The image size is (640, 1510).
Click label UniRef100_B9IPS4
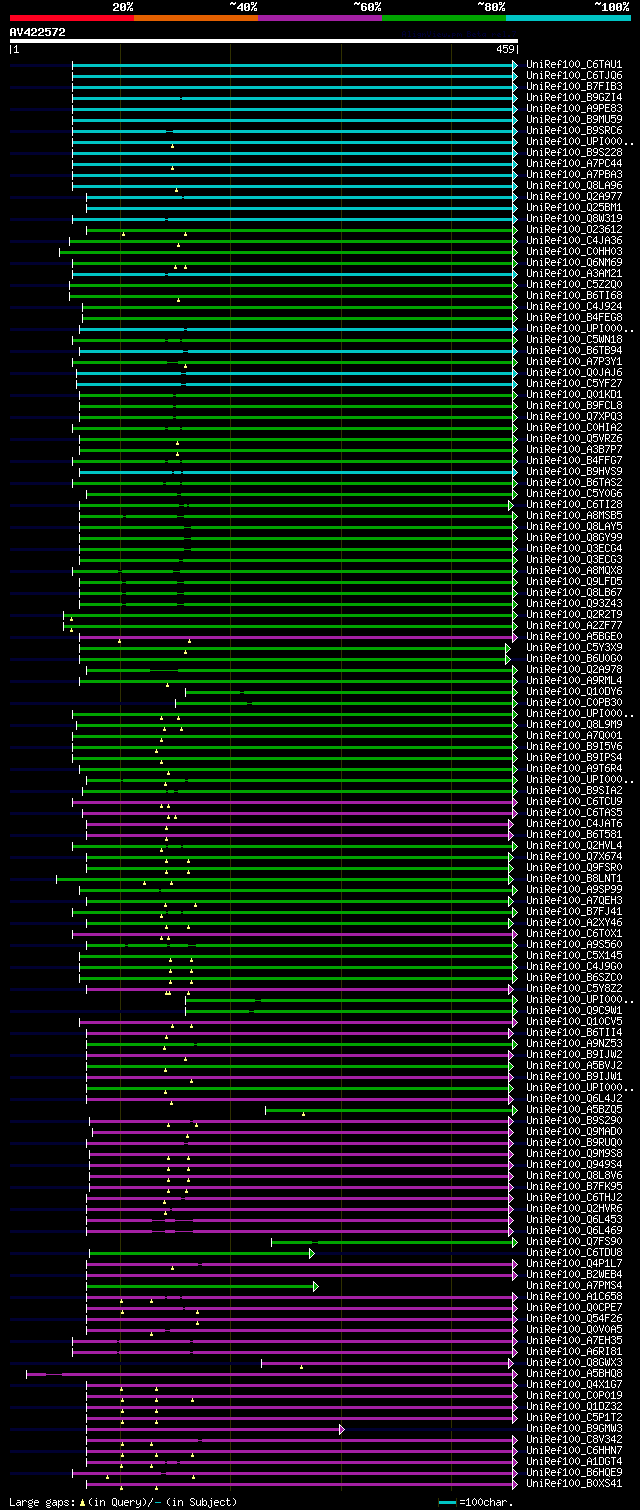tap(574, 757)
